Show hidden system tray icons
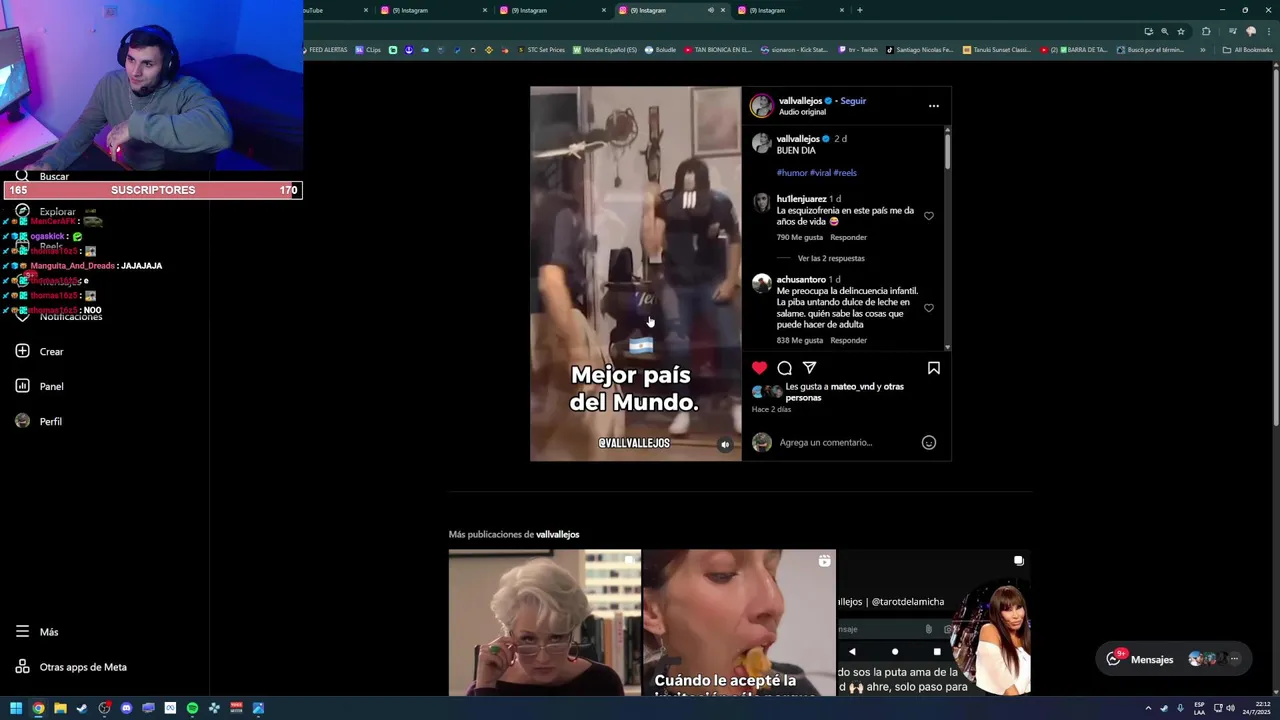 1148,708
